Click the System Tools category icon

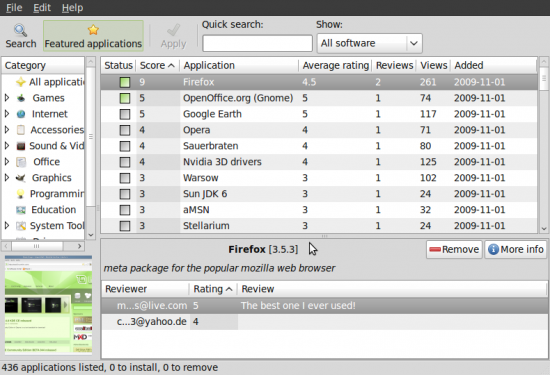[21, 226]
